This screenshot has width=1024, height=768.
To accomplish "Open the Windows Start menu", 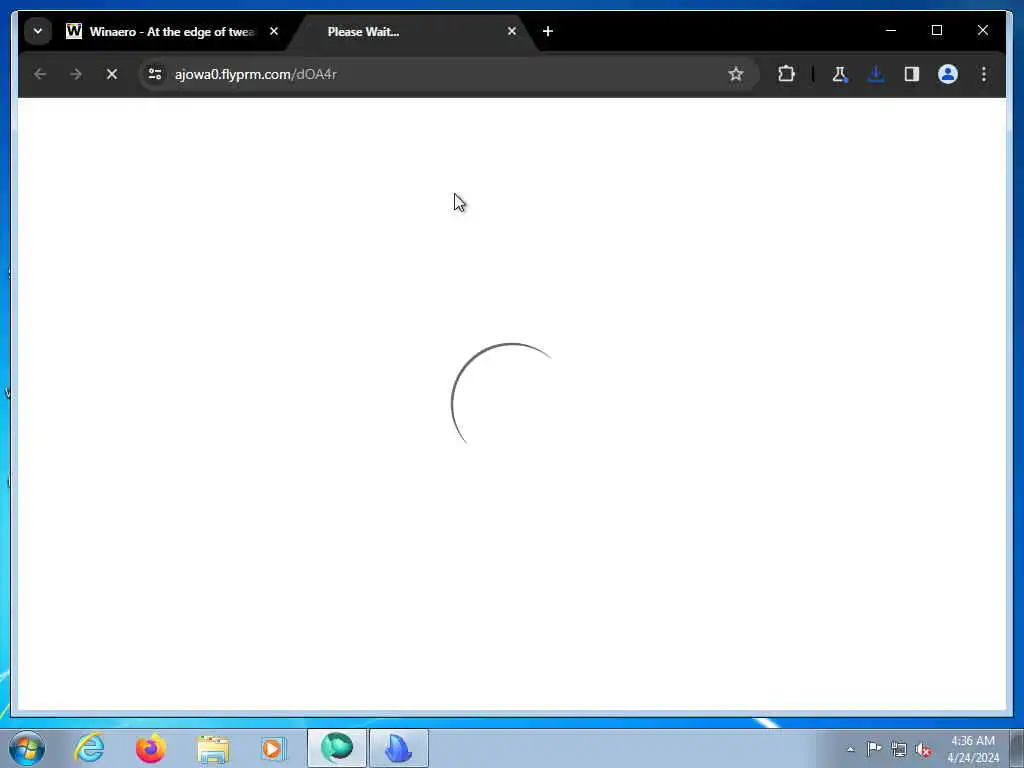I will pos(27,748).
